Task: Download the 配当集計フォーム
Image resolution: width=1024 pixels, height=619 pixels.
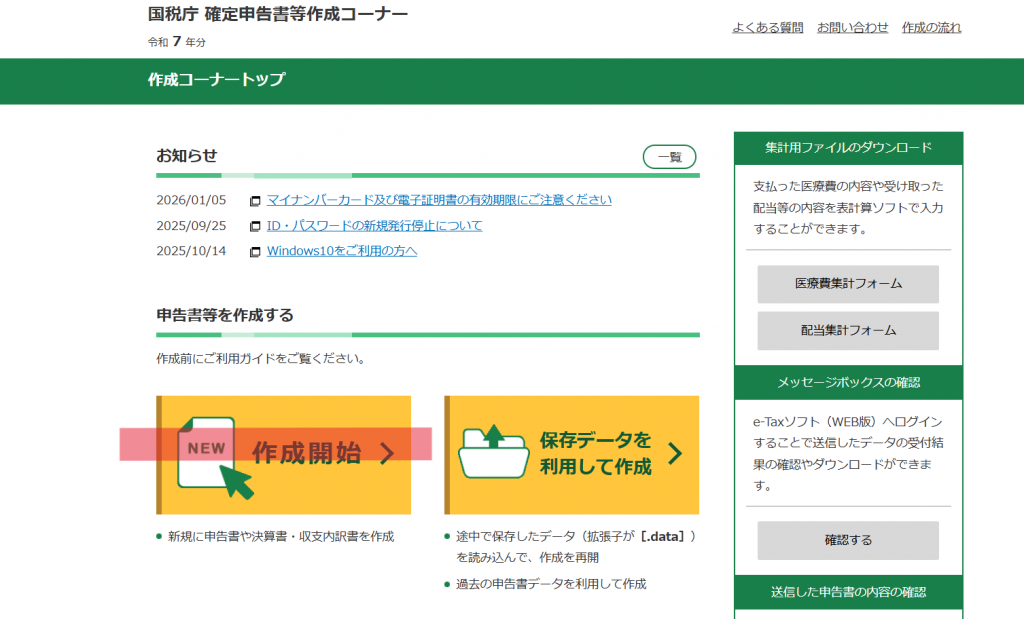Action: tap(848, 330)
